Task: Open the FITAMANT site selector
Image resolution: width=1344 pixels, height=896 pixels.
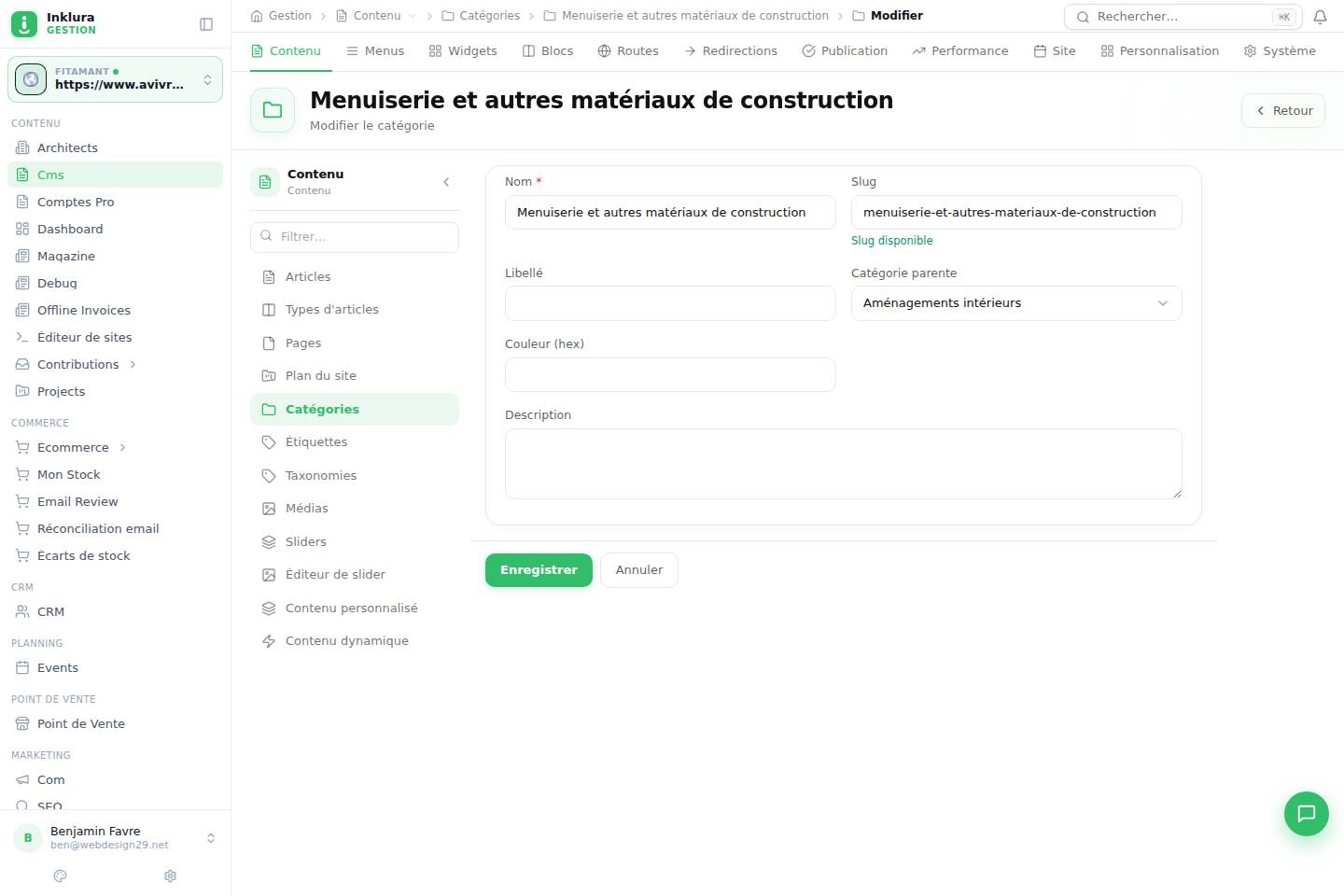Action: [116, 79]
